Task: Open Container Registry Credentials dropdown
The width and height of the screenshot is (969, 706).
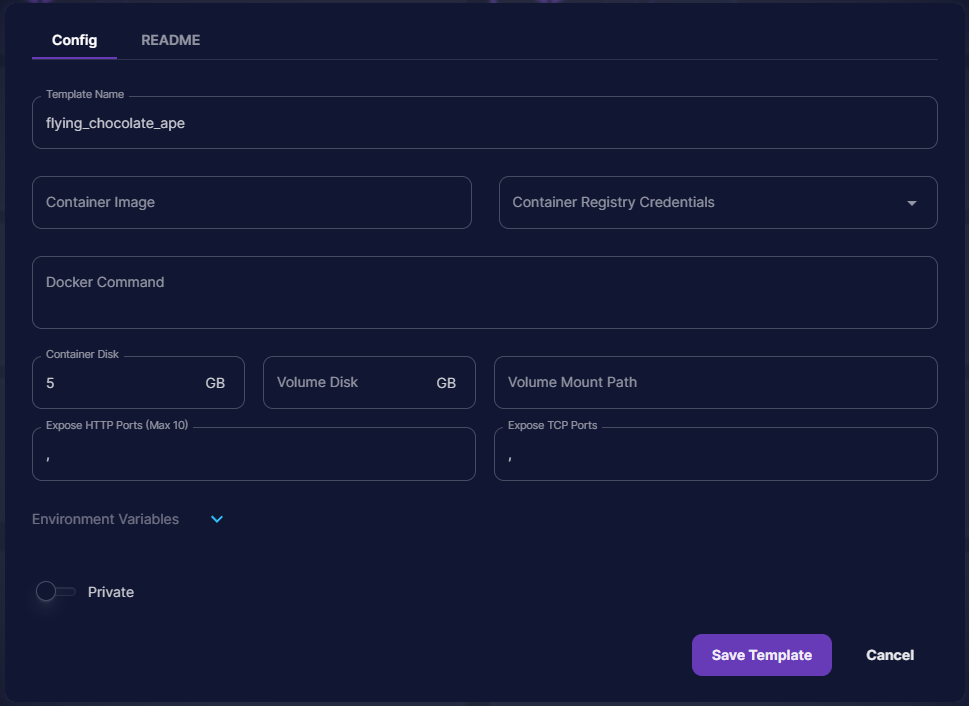Action: tap(718, 203)
